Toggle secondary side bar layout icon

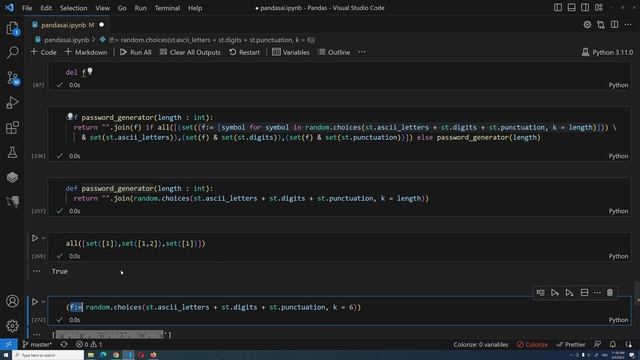[x=585, y=8]
